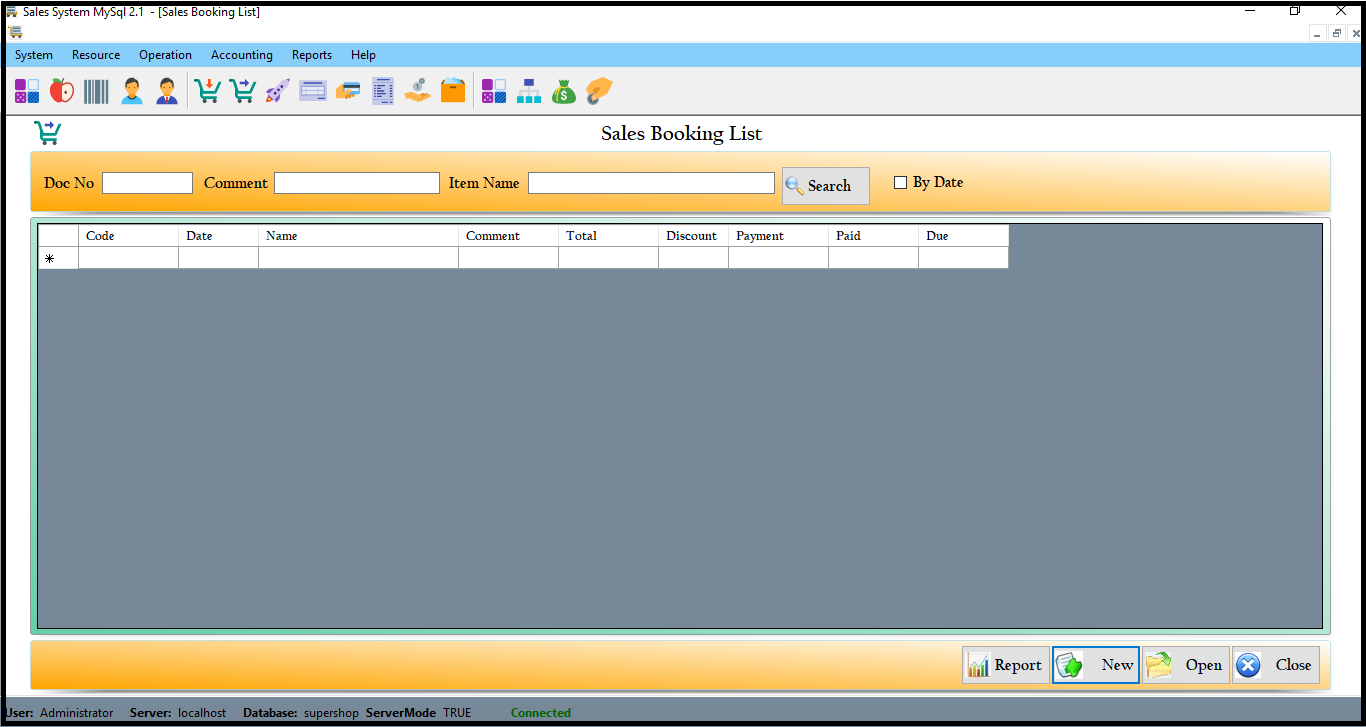The image size is (1366, 727).
Task: Click the orange box toolbar icon
Action: 453,91
